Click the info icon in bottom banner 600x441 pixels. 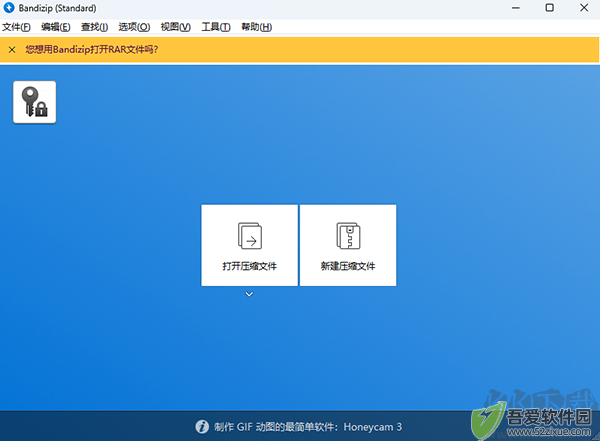202,426
